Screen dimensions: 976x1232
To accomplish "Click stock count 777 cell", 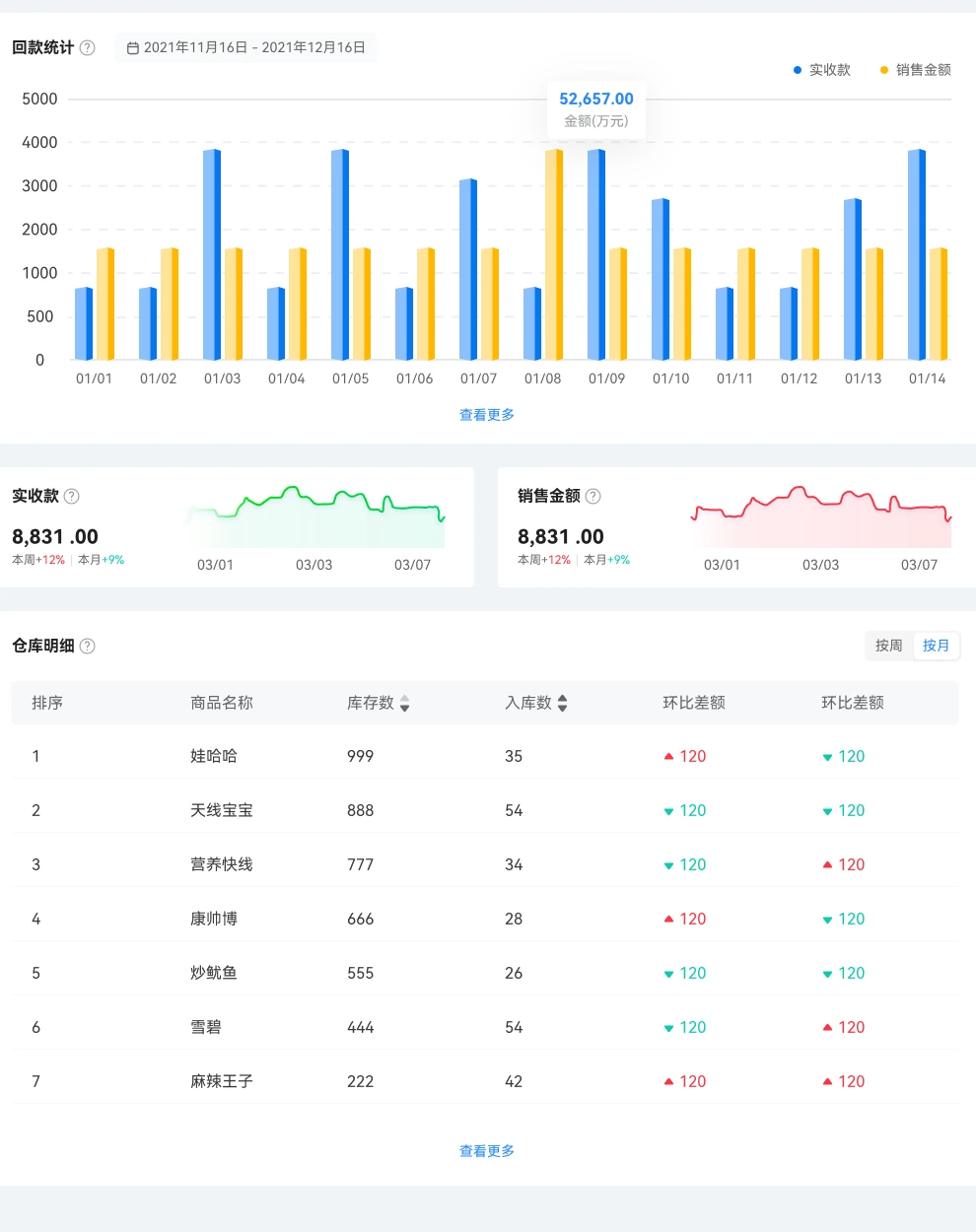I will pos(361,864).
